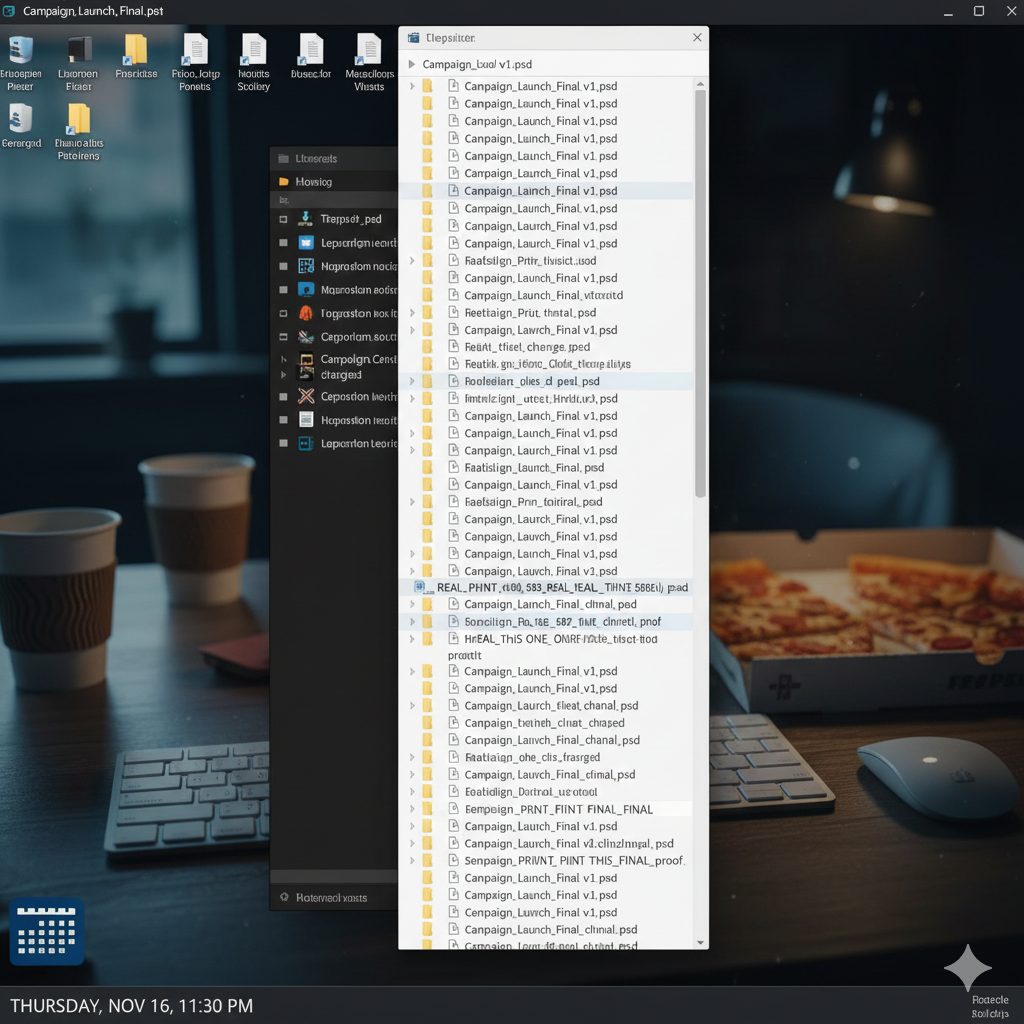Toggle the checkbox next to Trepsét_ped

[x=284, y=219]
